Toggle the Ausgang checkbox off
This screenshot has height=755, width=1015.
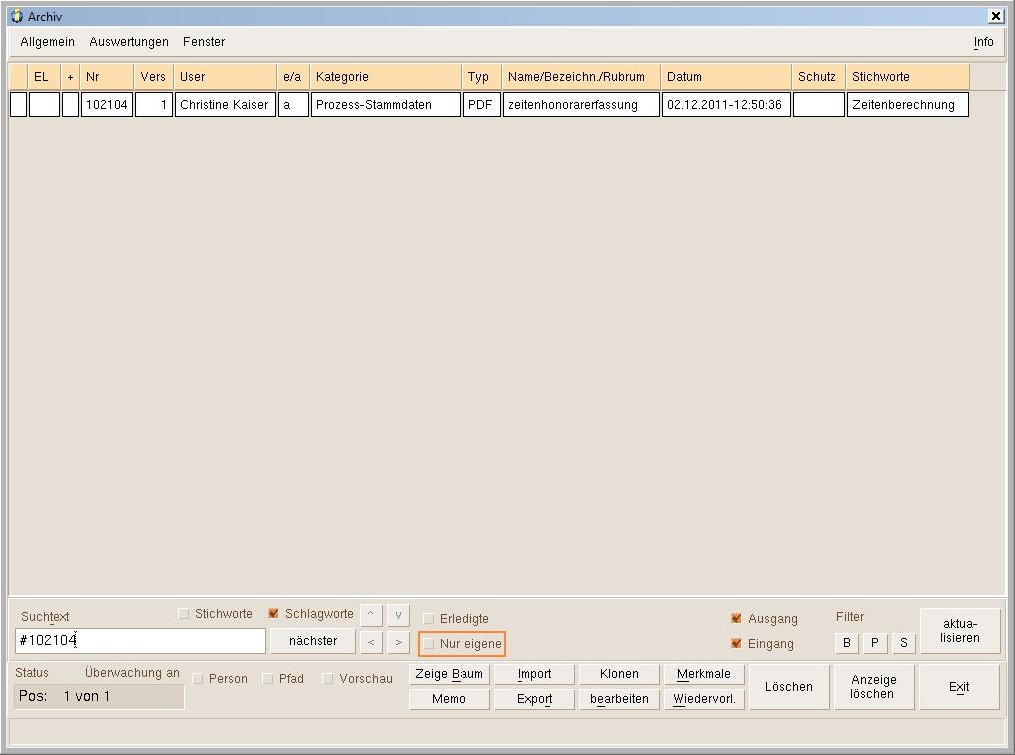737,619
